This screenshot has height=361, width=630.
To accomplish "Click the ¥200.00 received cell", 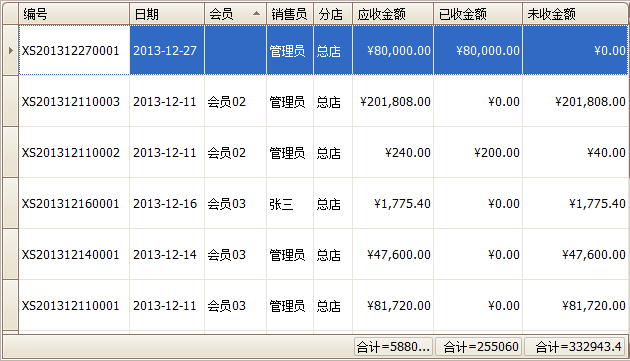I will pyautogui.click(x=478, y=152).
